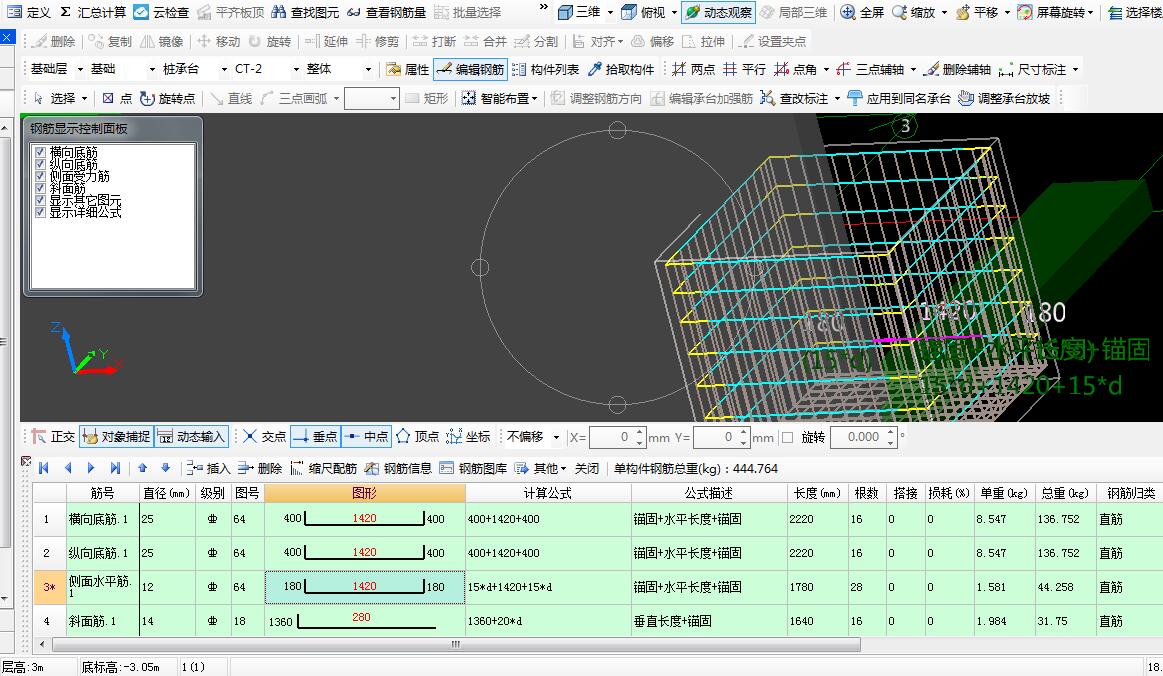Select 旋转点 rotate point tool
The height and width of the screenshot is (676, 1163).
(x=168, y=98)
